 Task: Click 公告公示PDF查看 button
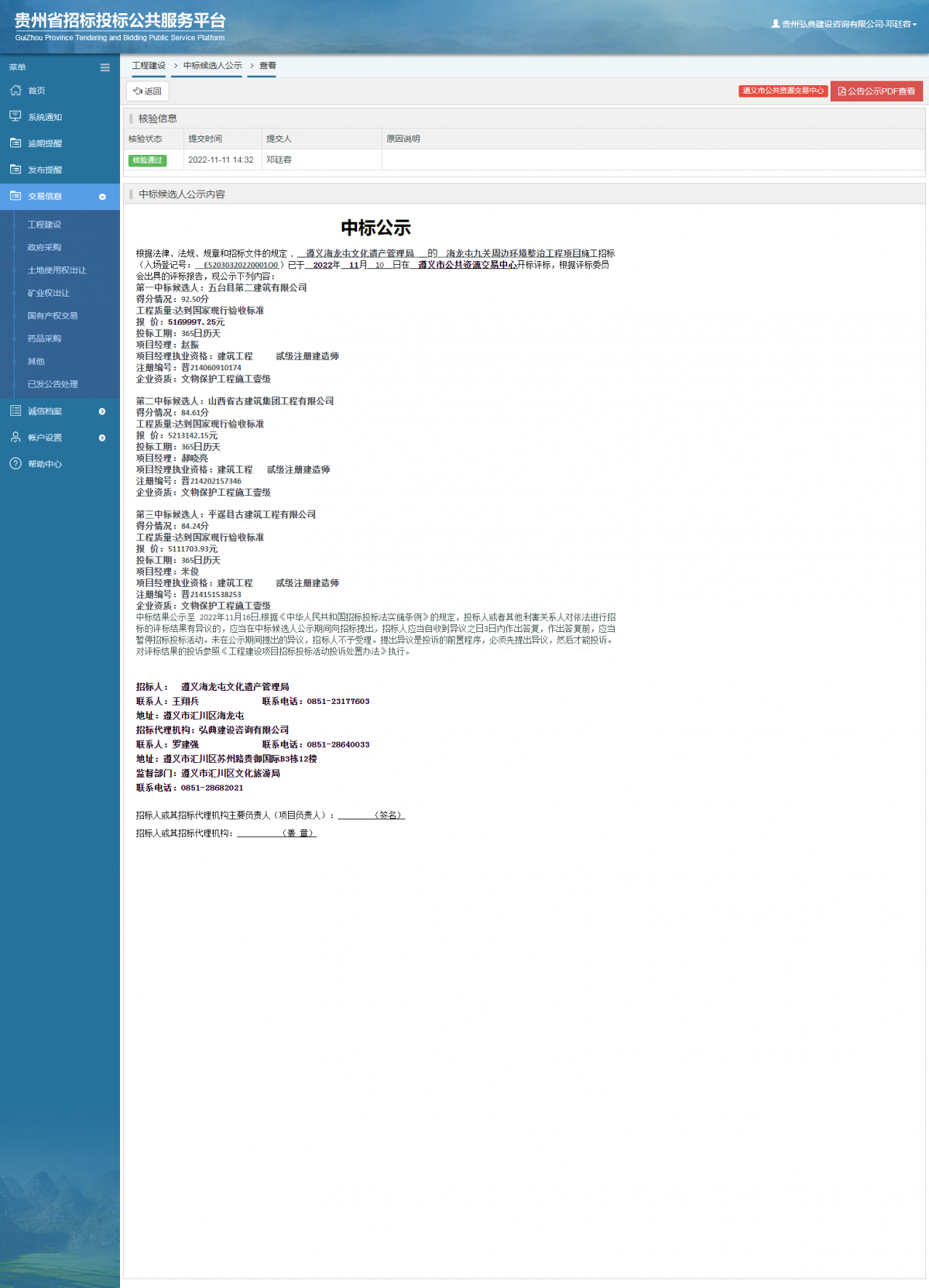click(x=877, y=91)
